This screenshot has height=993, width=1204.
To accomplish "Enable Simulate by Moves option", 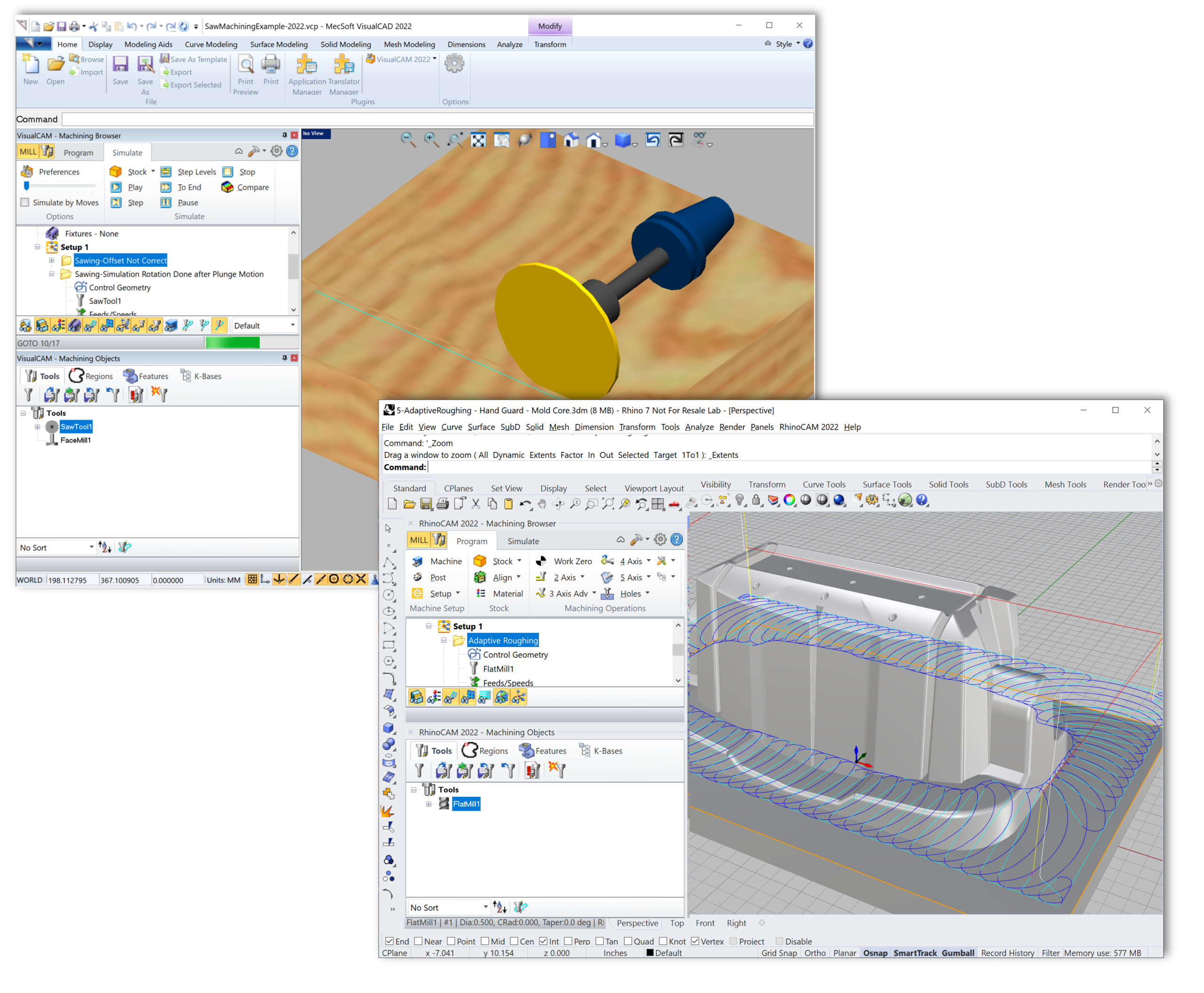I will tap(24, 202).
